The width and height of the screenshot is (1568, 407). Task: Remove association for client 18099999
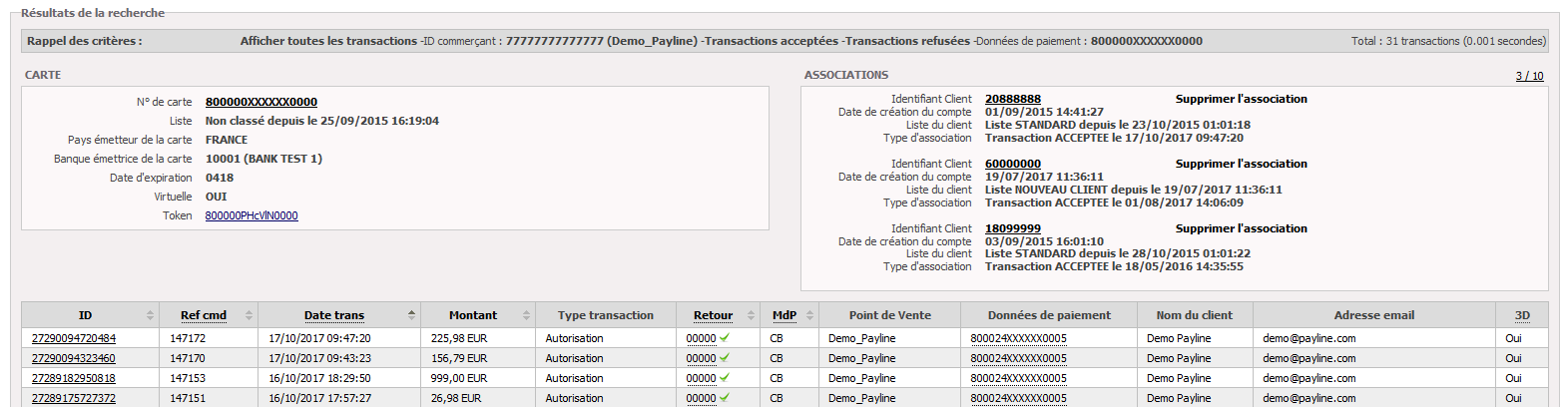1241,228
